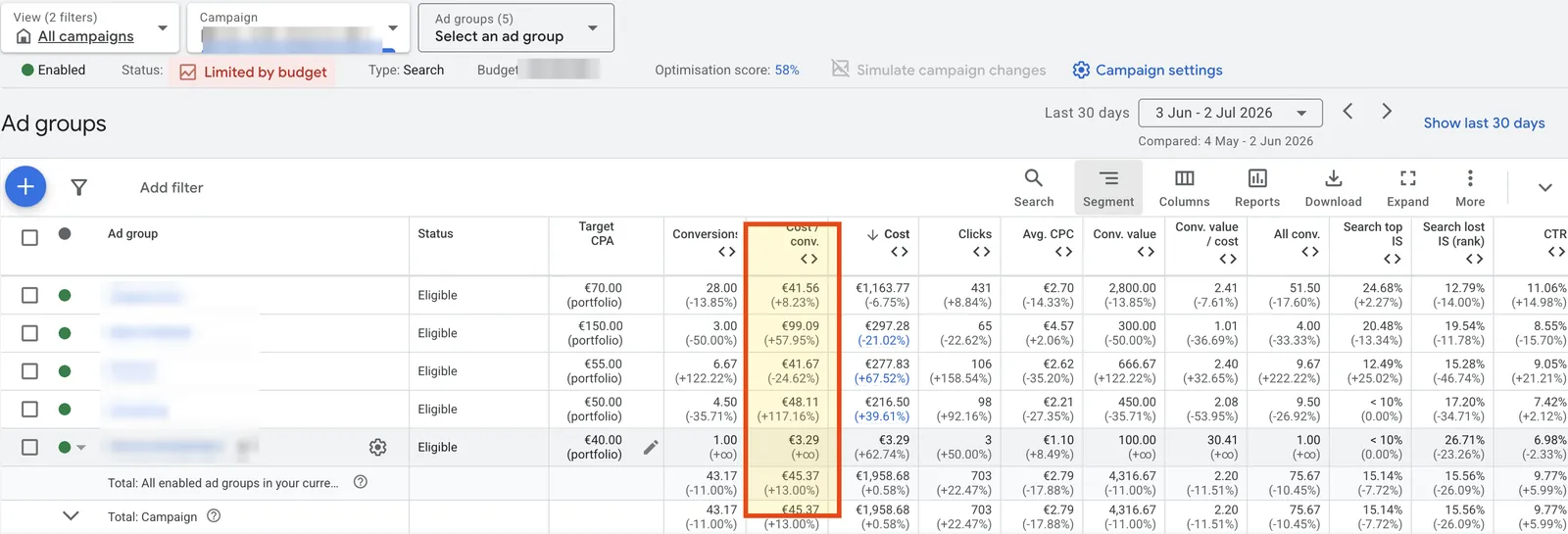The width and height of the screenshot is (1568, 534).
Task: Tick the checkbox for the €70.00 row
Action: [29, 295]
